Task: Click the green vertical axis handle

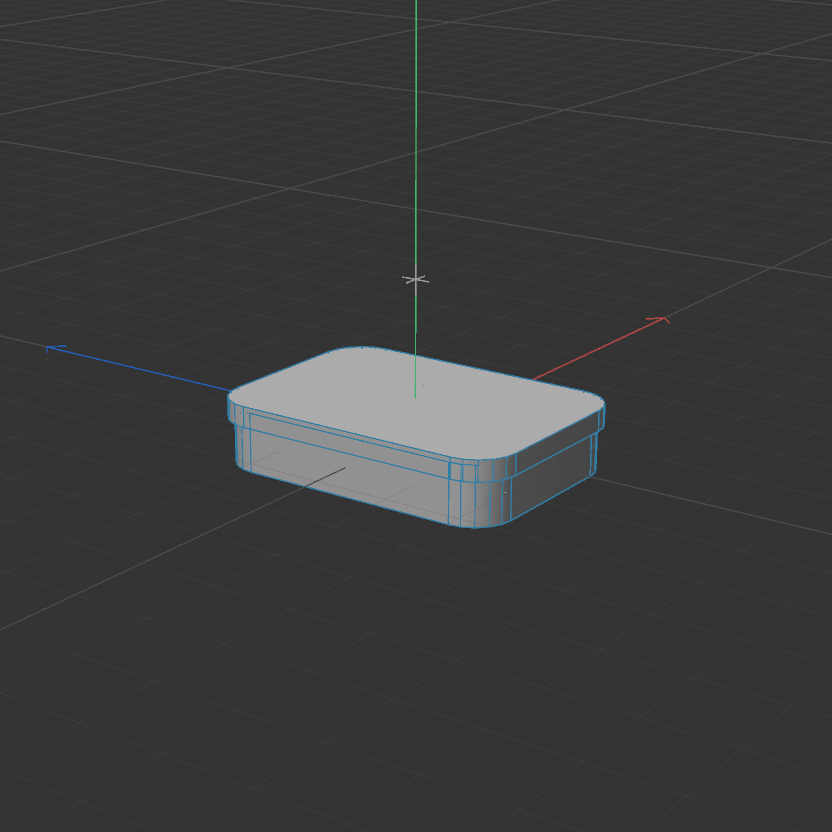Action: (413, 200)
